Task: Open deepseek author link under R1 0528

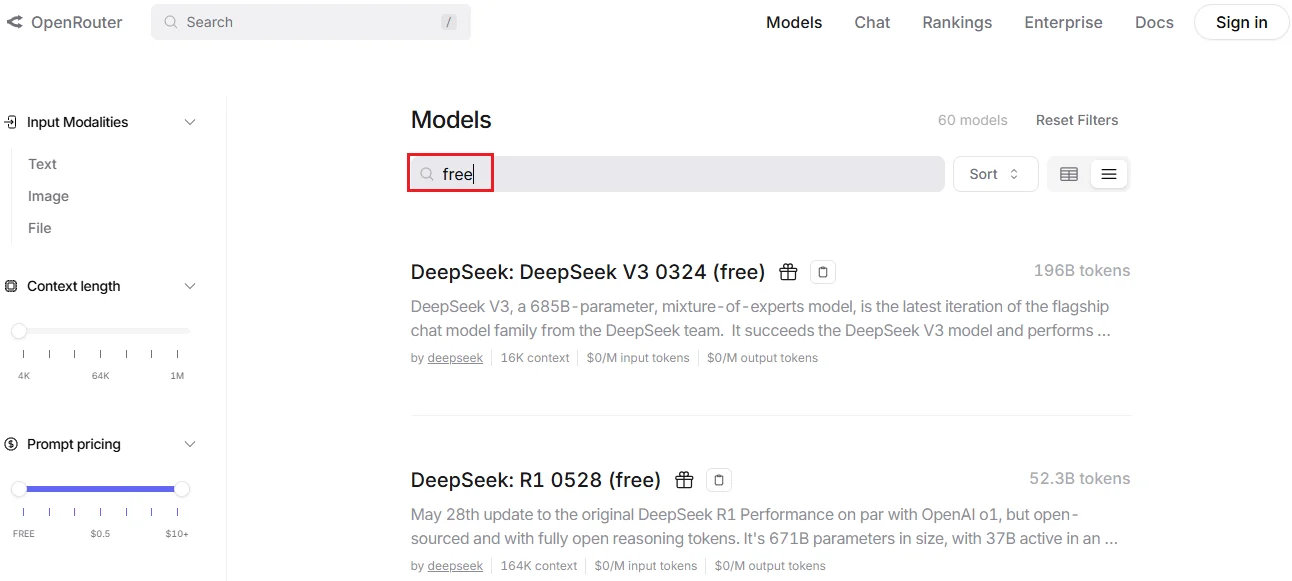Action: point(455,566)
